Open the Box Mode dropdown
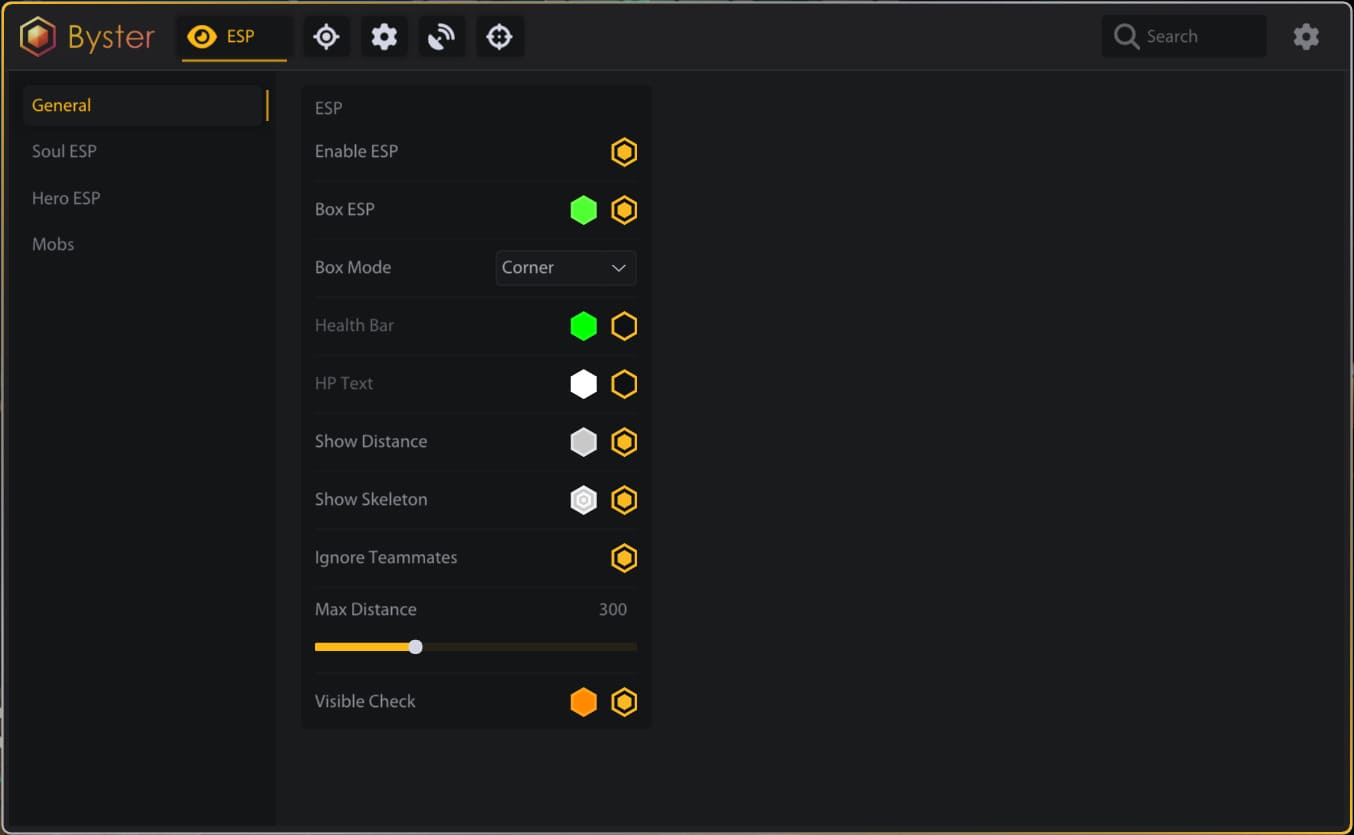 pos(565,268)
